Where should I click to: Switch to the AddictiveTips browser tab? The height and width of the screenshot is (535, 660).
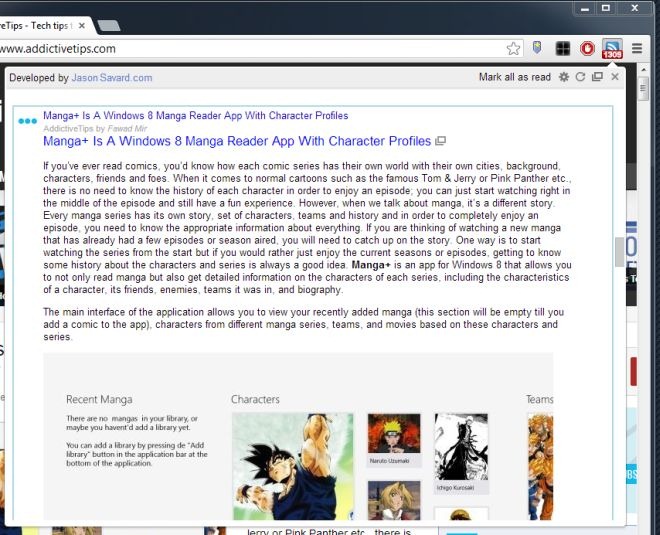click(x=36, y=26)
